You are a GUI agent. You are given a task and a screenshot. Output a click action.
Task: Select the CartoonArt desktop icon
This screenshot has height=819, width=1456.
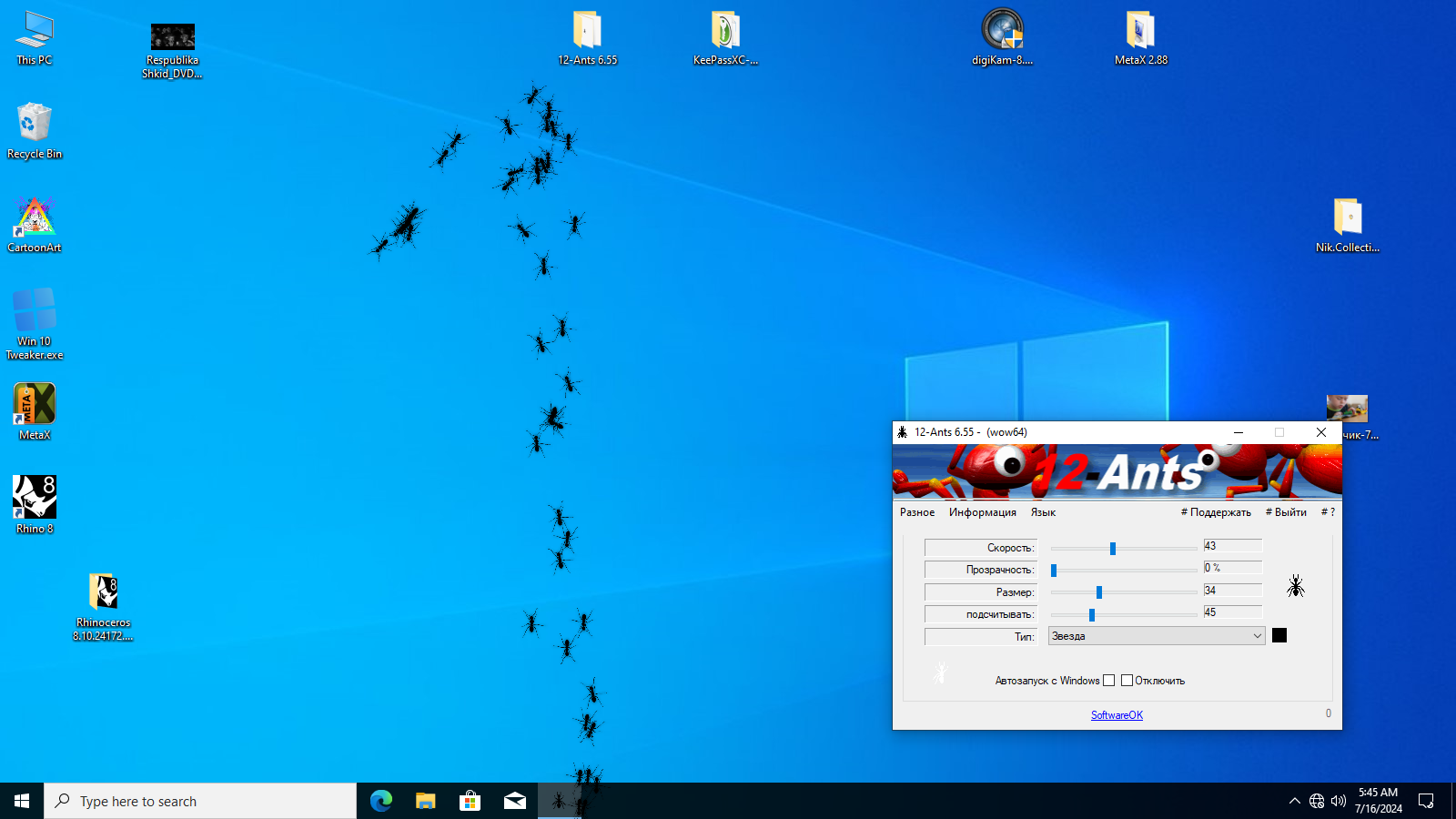tap(35, 218)
